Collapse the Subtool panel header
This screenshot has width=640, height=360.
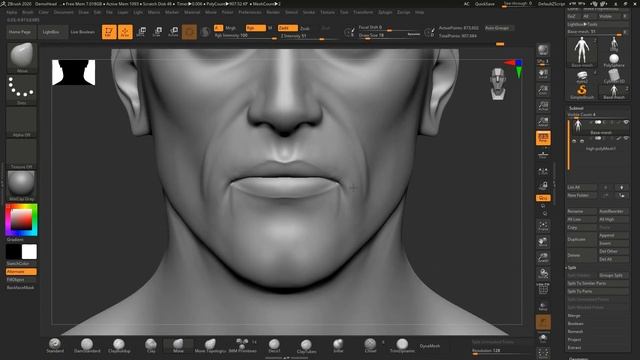[576, 108]
